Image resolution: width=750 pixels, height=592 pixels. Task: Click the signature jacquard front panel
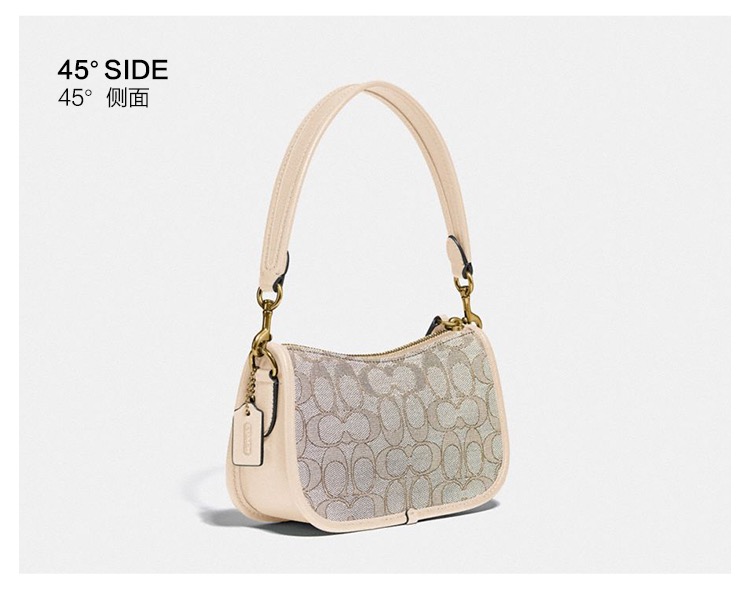(x=395, y=428)
